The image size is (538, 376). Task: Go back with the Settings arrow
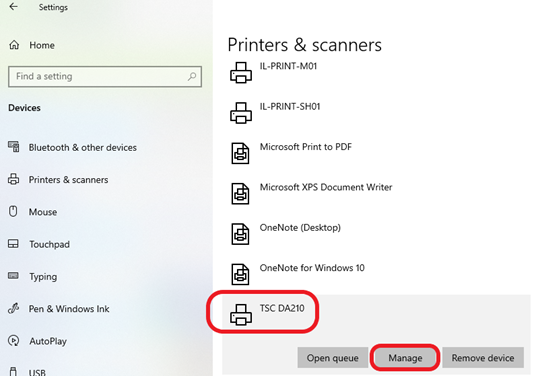point(13,7)
